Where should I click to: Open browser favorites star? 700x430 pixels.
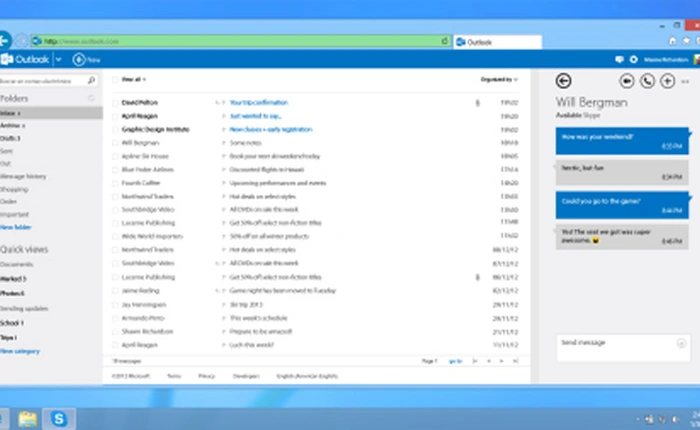tap(686, 41)
